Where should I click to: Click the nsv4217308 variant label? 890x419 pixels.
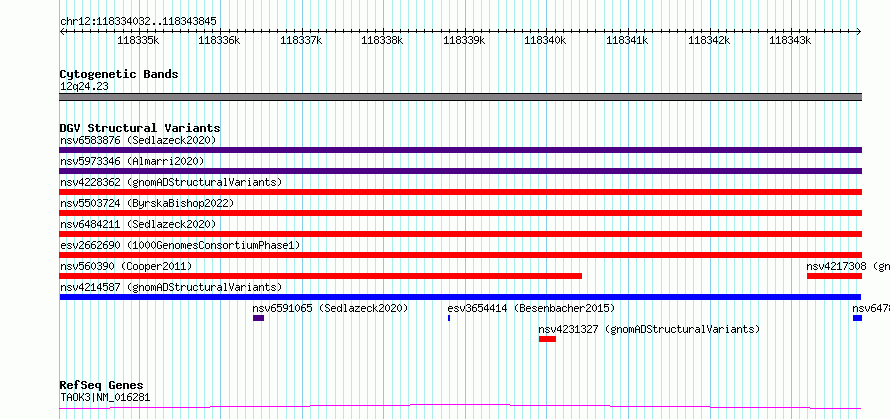(x=848, y=266)
